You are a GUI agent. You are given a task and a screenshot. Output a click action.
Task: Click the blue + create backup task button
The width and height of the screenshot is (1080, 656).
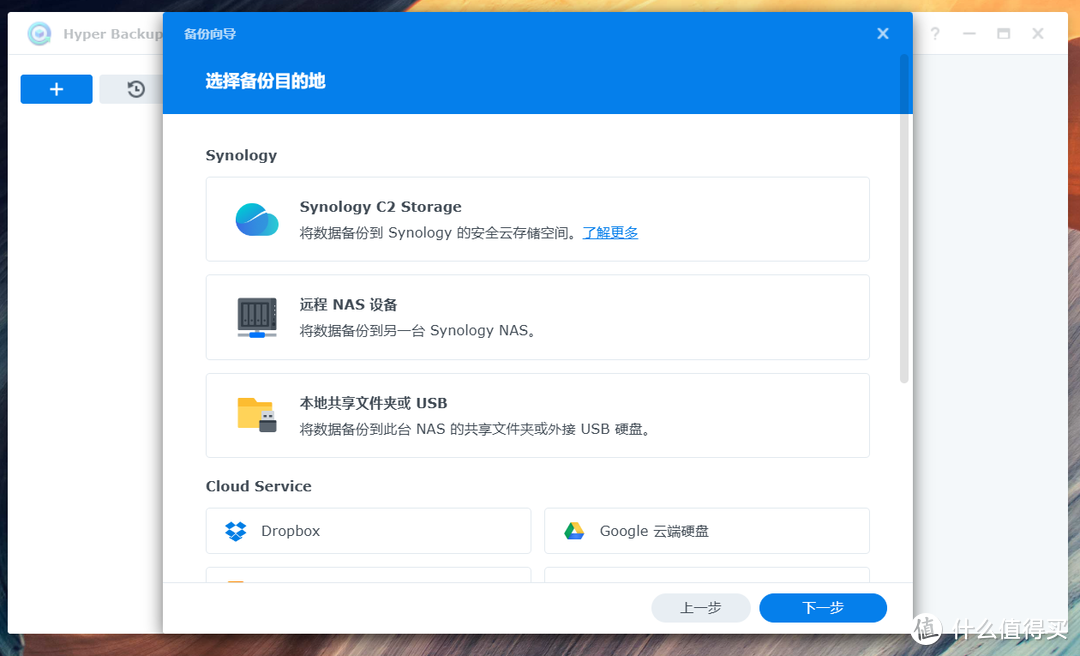coord(56,89)
